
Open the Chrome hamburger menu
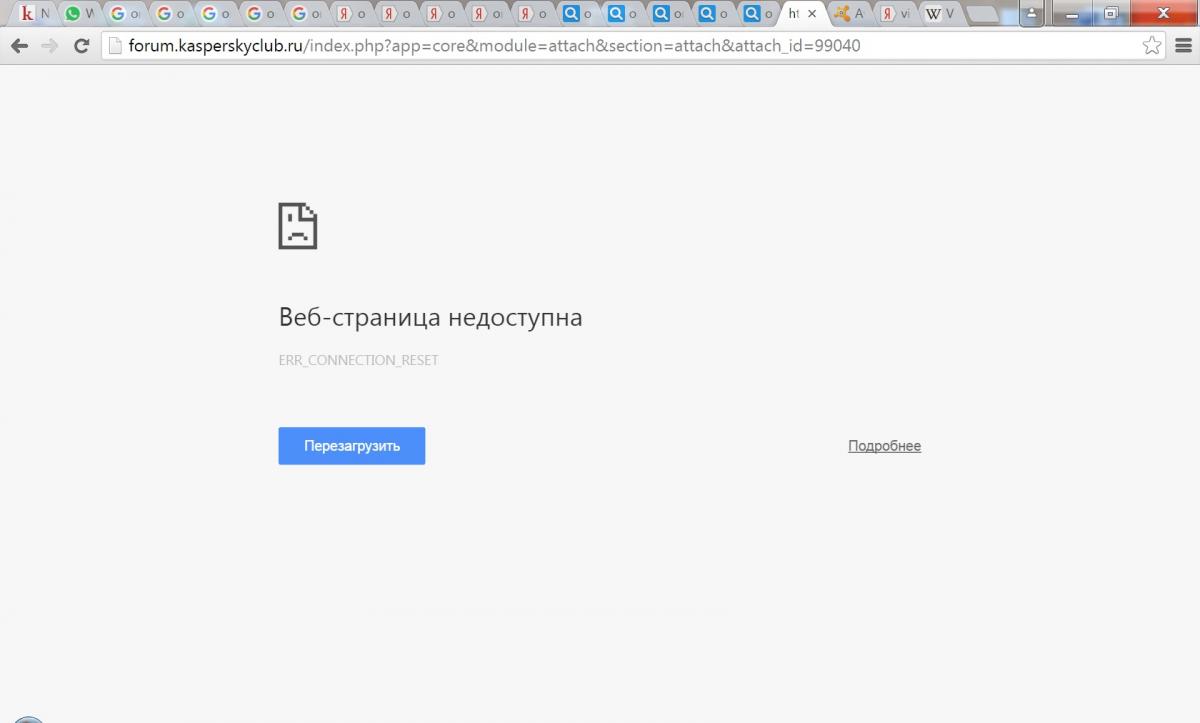(1182, 46)
